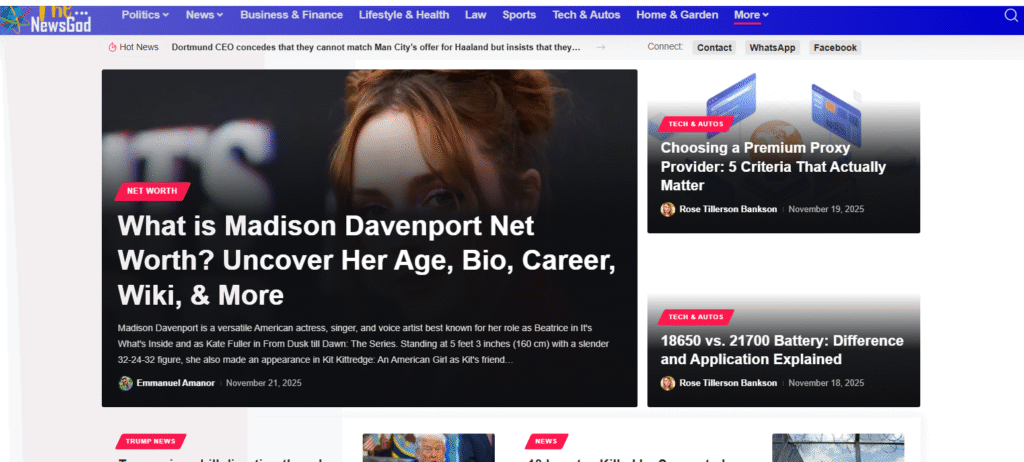Expand the More dropdown menu
This screenshot has height=462, width=1024.
(751, 15)
